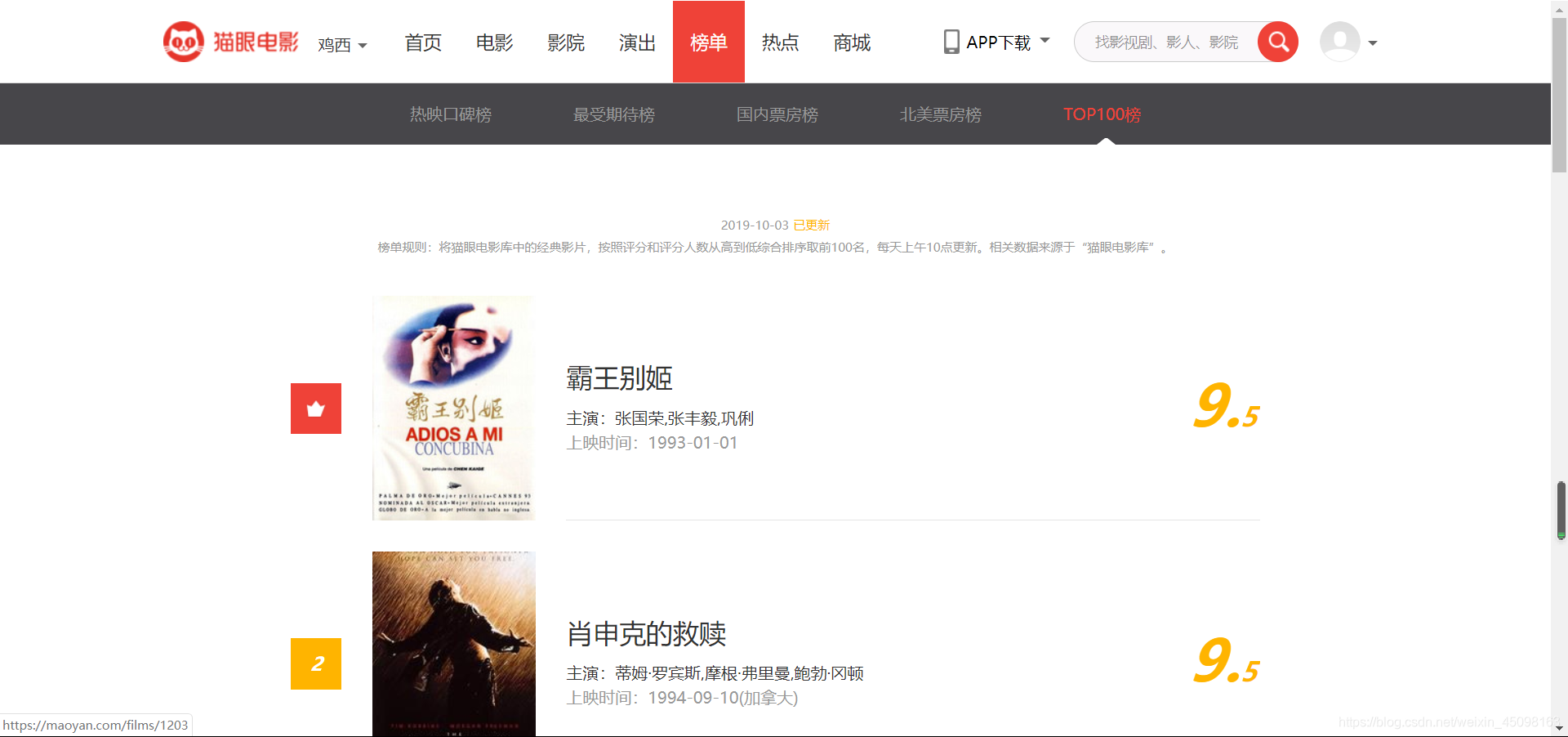Image resolution: width=1568 pixels, height=737 pixels.
Task: Click the search field 找影视剧、影人、影院
Action: 1166,42
